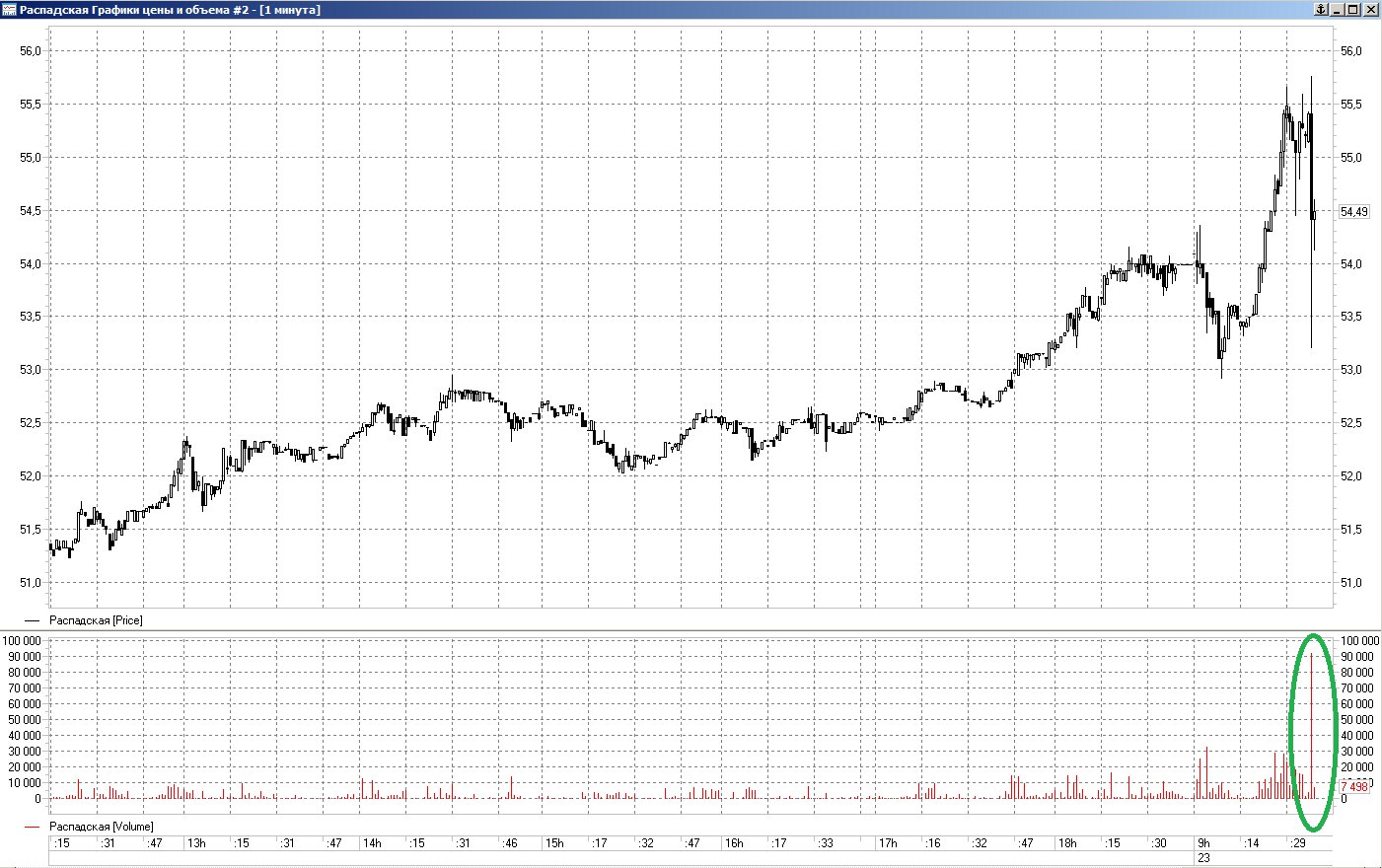Click the window title bar text
Screen dimensions: 1382x868
[x=170, y=10]
